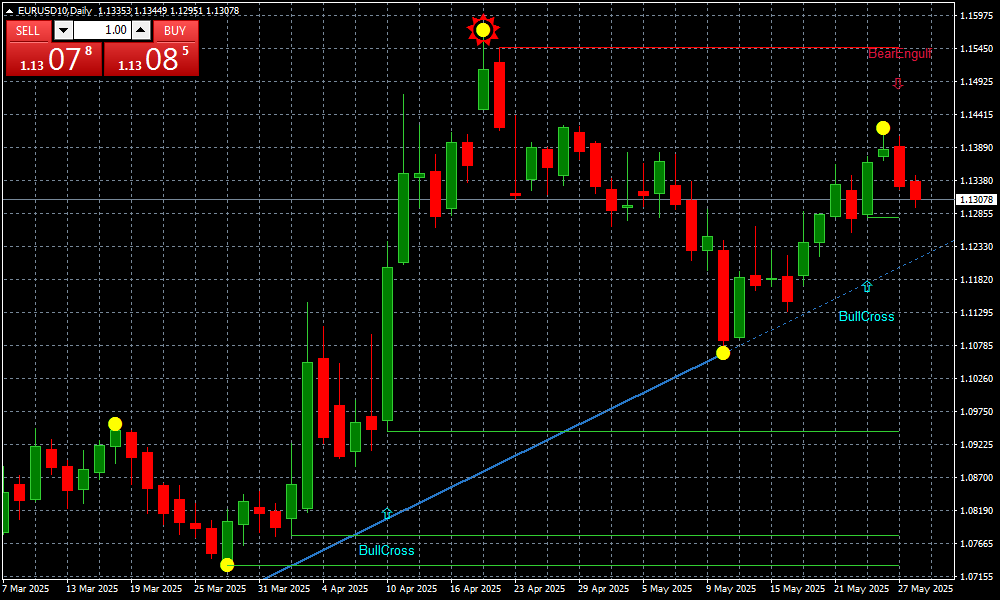Click the SELL button in the trade panel

point(28,30)
